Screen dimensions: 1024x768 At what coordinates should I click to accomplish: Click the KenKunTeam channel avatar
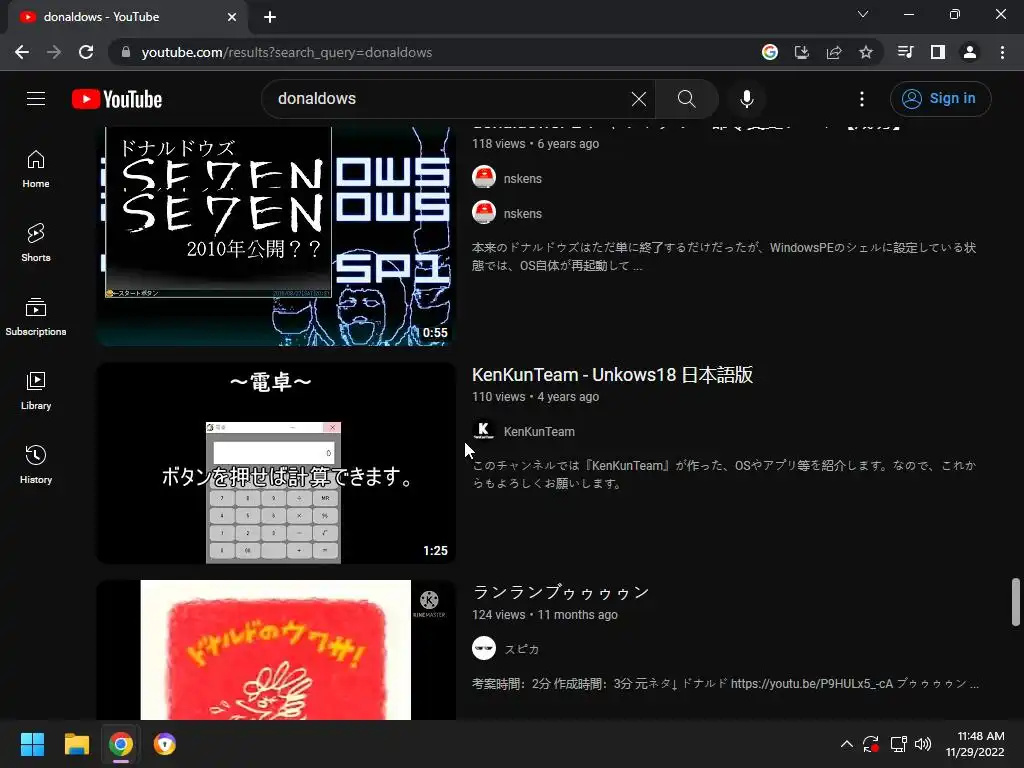[484, 431]
